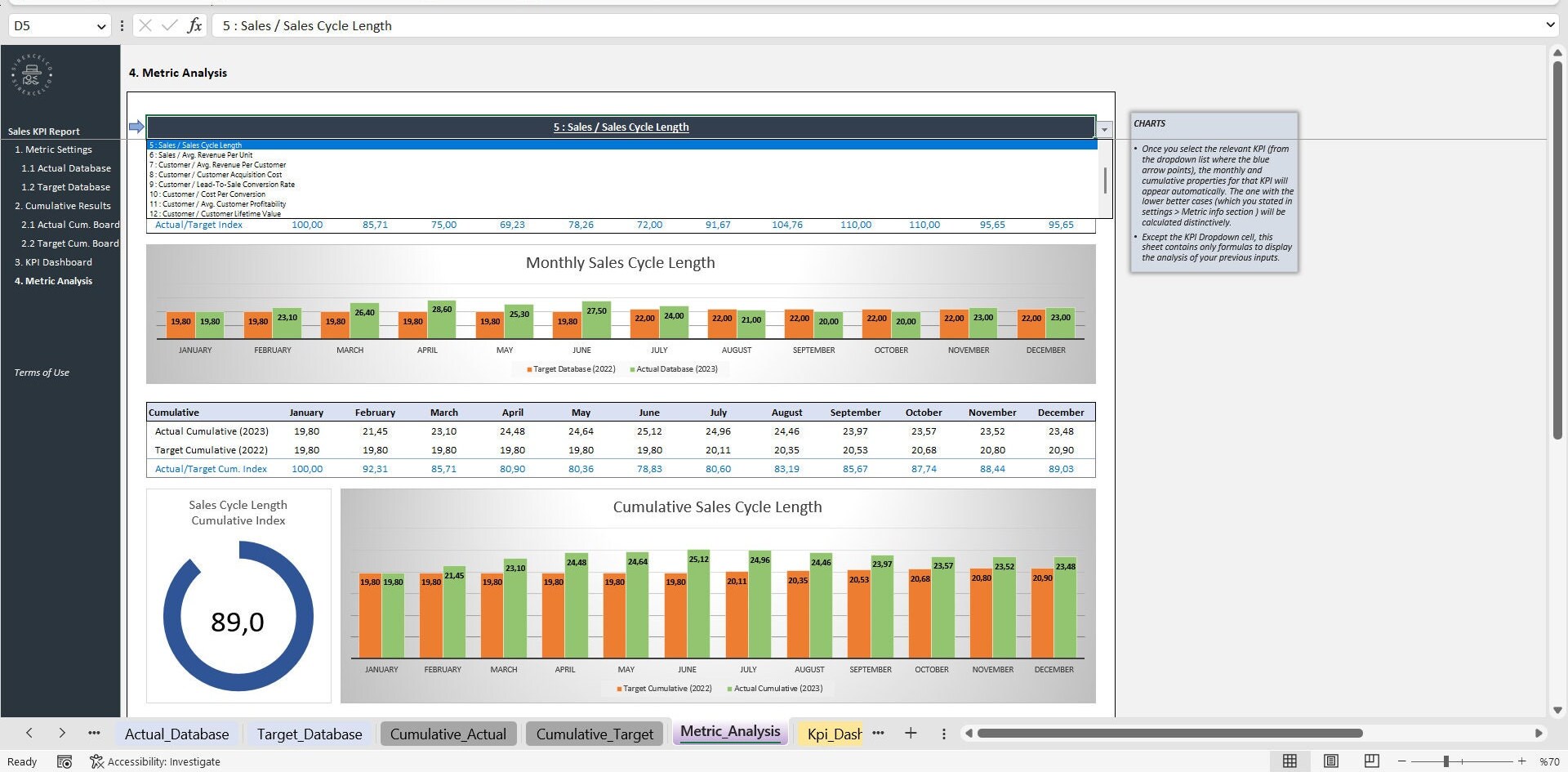Screen dimensions: 1568x772
Task: Switch to the Target_Database sheet tab
Action: tap(310, 734)
